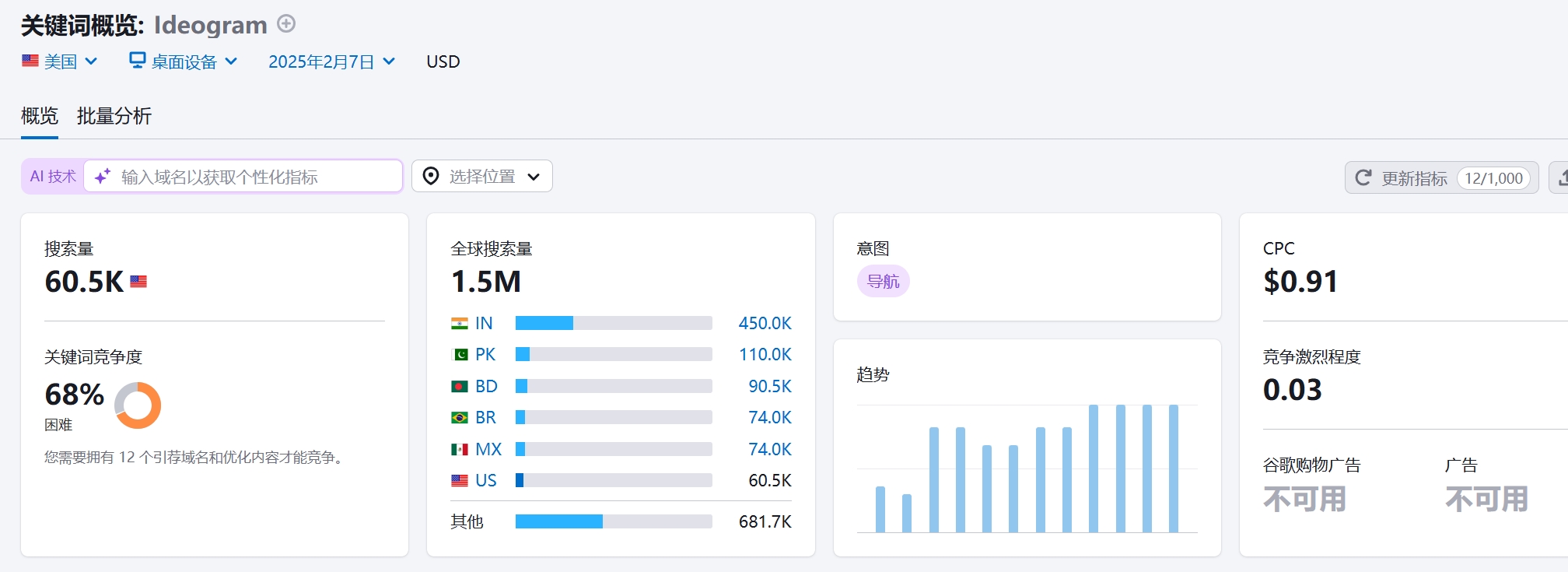Open the BD country link
Screen dimensions: 1568x572
pos(486,386)
